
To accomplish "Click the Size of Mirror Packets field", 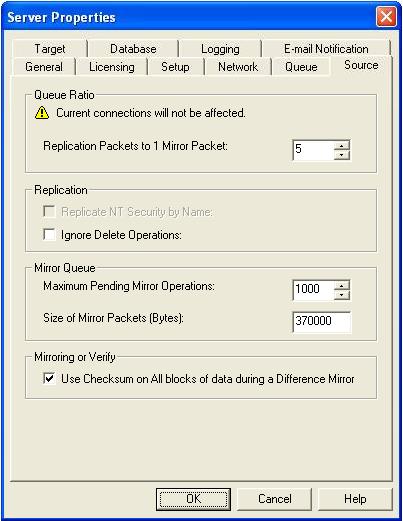I will (x=322, y=321).
